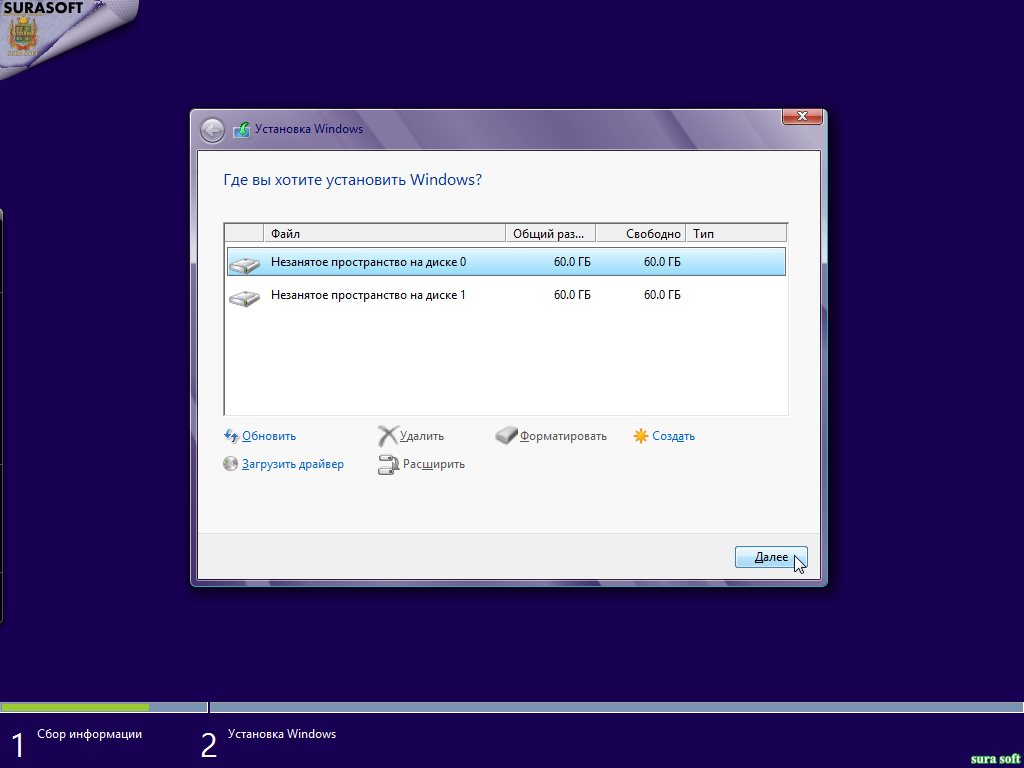The width and height of the screenshot is (1024, 768).
Task: Click the disk icon beside Форматировать
Action: [x=507, y=436]
